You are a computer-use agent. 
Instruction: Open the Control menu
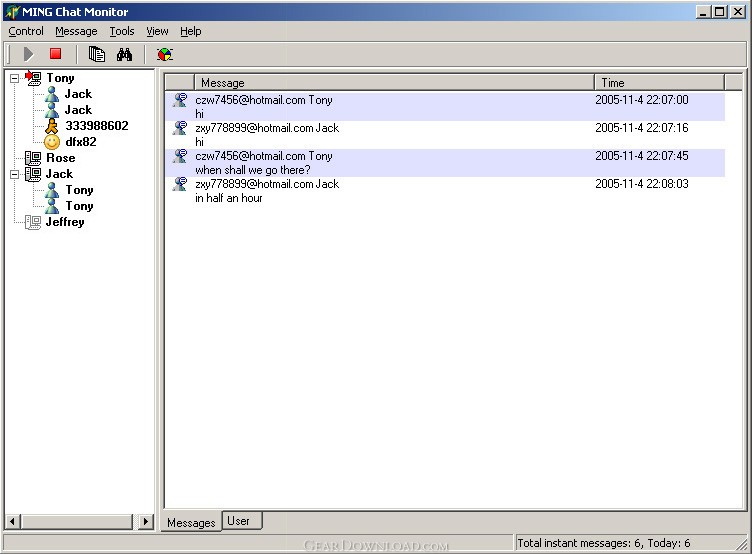[26, 31]
